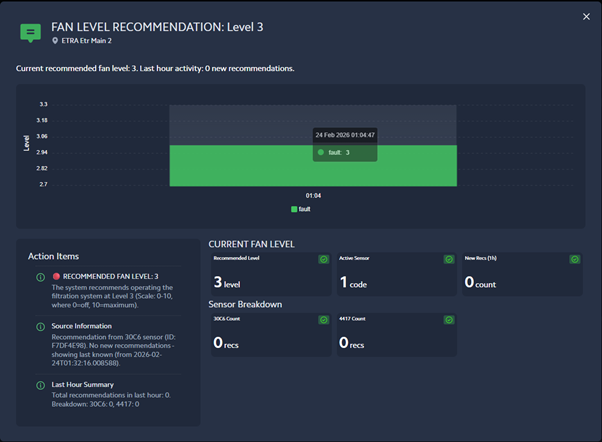Click the 1 code value on Active Sensor card
Screen dimensions: 602x442
pos(353,282)
